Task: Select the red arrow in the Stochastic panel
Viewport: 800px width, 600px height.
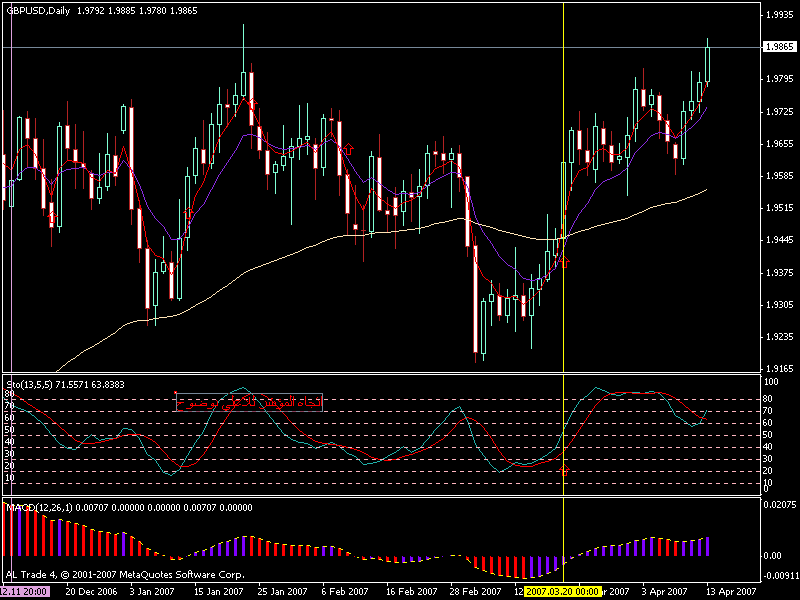Action: [565, 469]
